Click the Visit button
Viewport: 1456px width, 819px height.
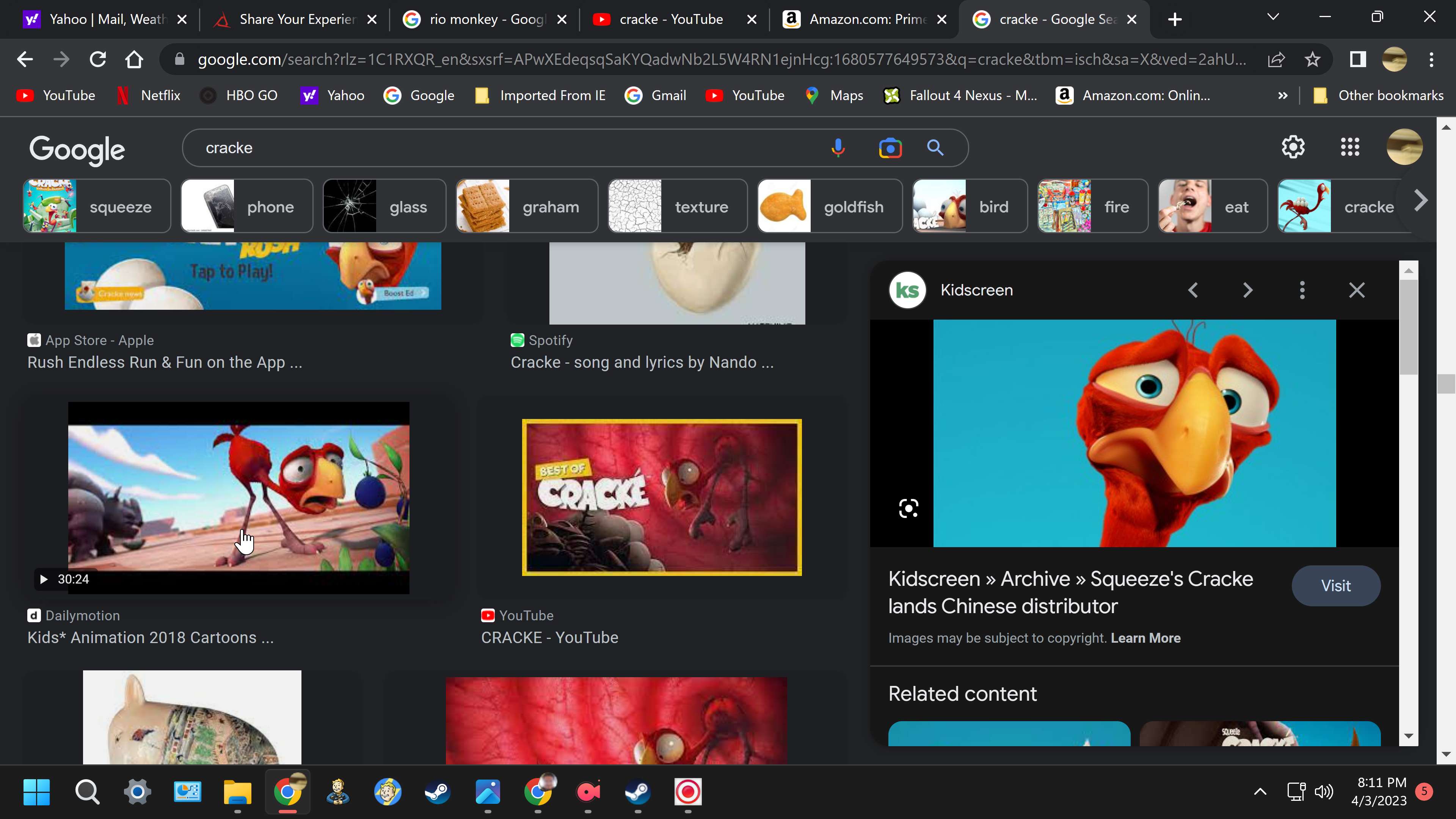[1335, 585]
